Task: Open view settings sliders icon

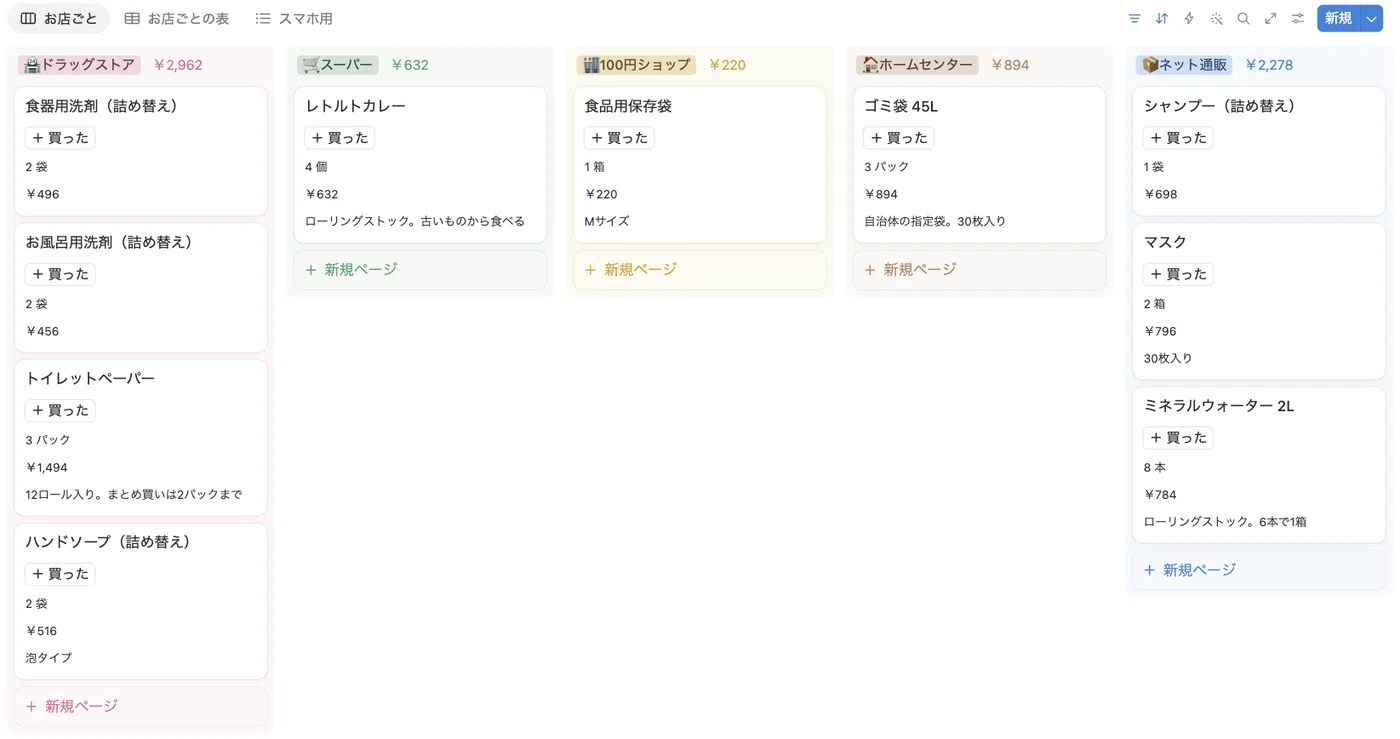Action: (1297, 18)
